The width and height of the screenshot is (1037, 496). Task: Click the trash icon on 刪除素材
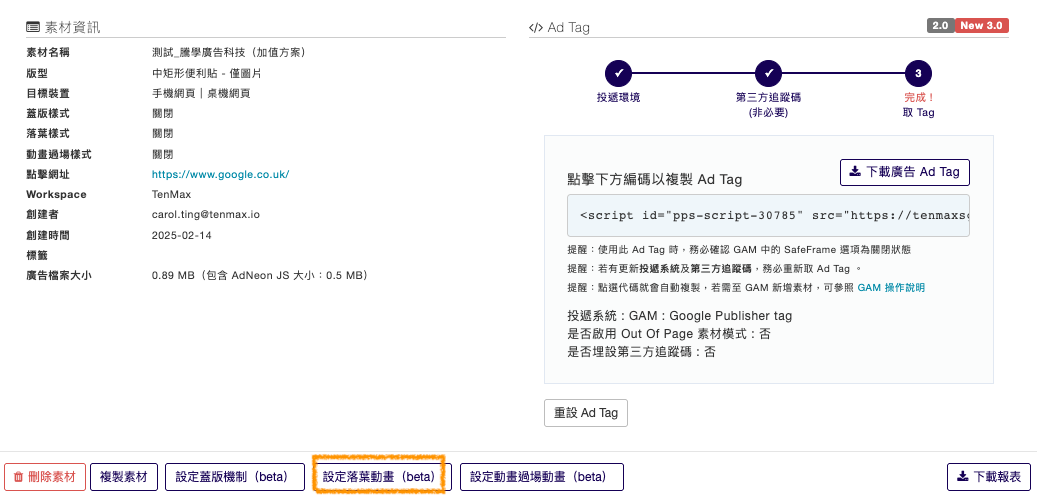coord(19,477)
